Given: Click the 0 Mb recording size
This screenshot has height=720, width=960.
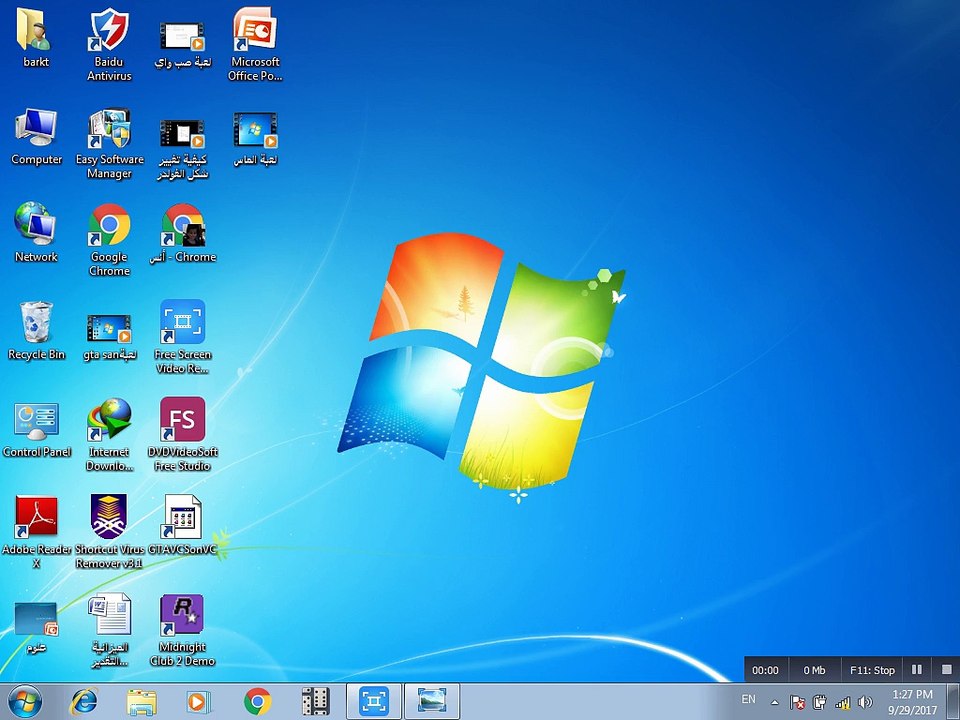Looking at the screenshot, I should click(814, 670).
